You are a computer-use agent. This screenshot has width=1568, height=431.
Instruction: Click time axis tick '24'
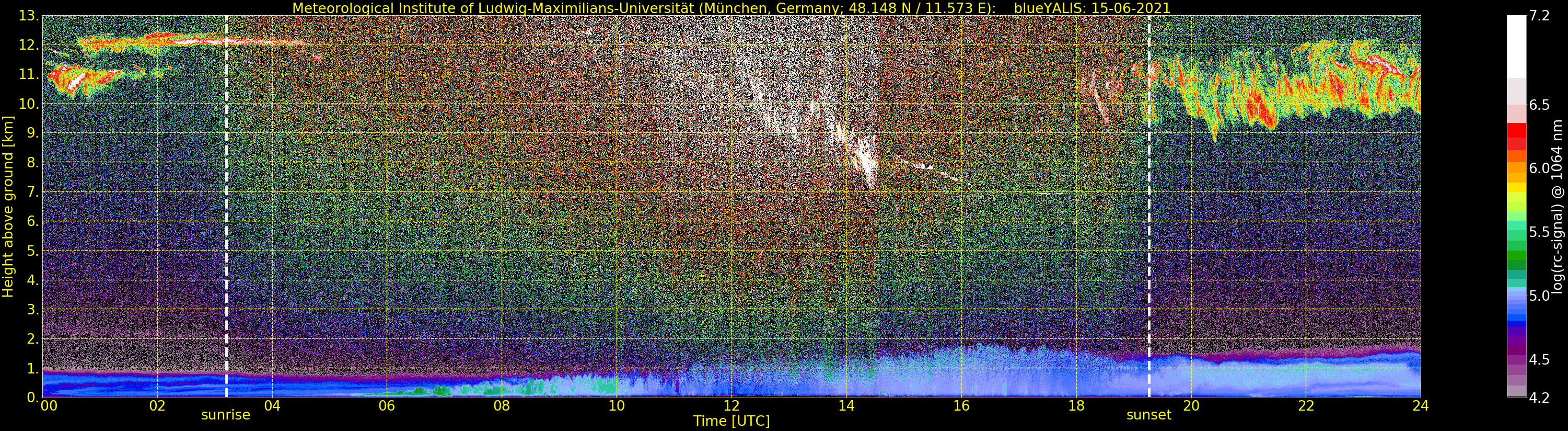click(x=1421, y=405)
